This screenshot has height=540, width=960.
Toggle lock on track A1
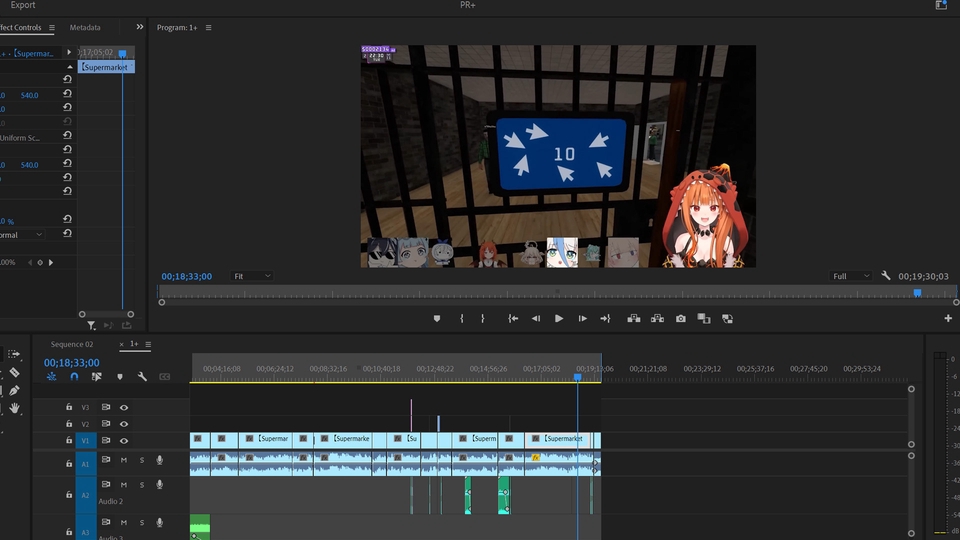click(x=69, y=463)
